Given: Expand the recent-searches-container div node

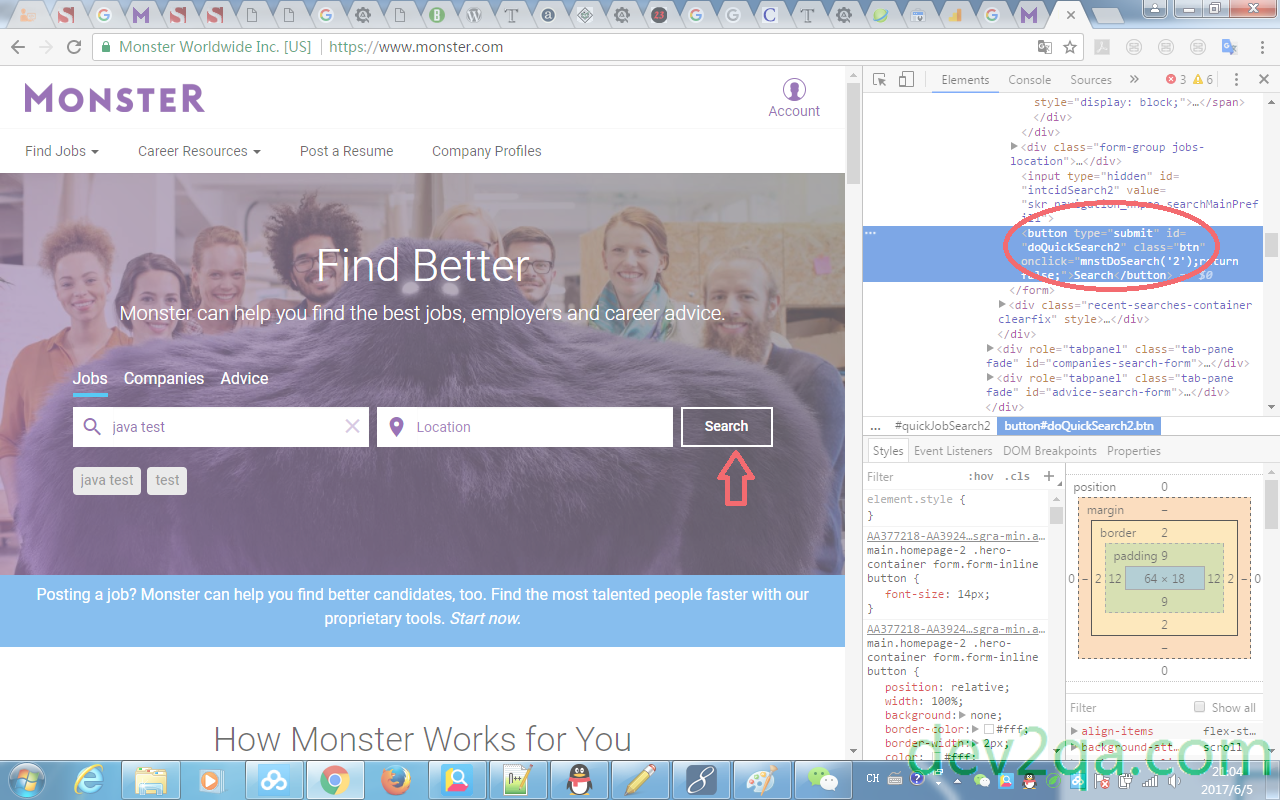Looking at the screenshot, I should tap(1002, 305).
